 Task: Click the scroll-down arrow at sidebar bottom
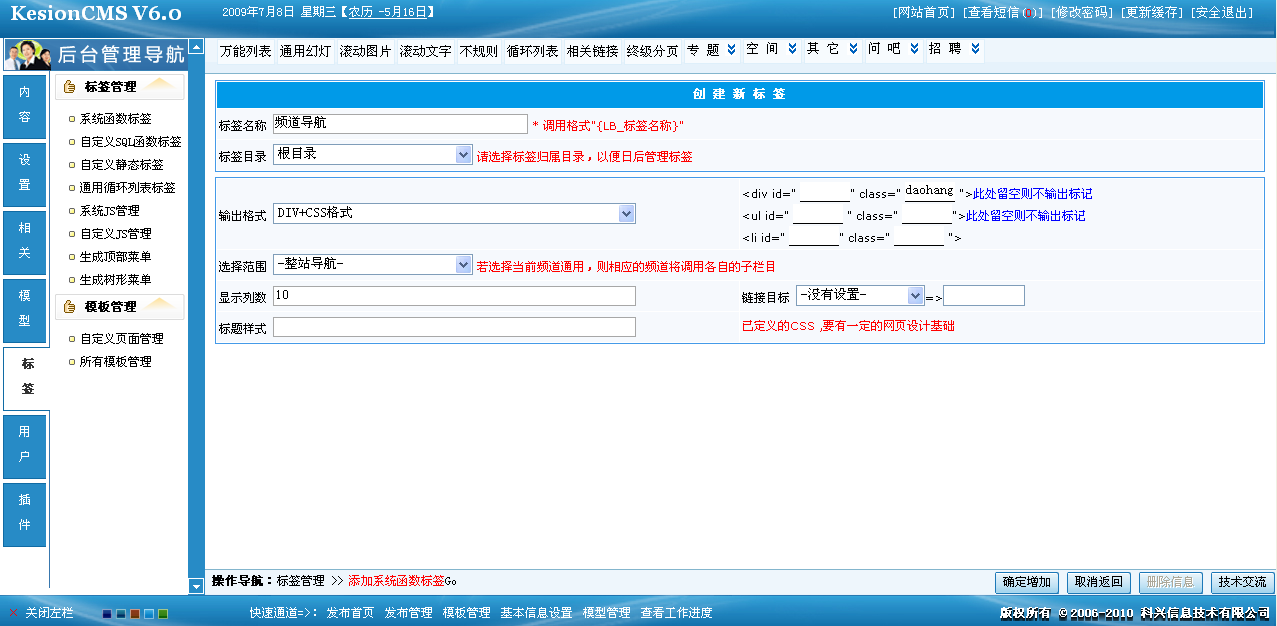[x=196, y=586]
